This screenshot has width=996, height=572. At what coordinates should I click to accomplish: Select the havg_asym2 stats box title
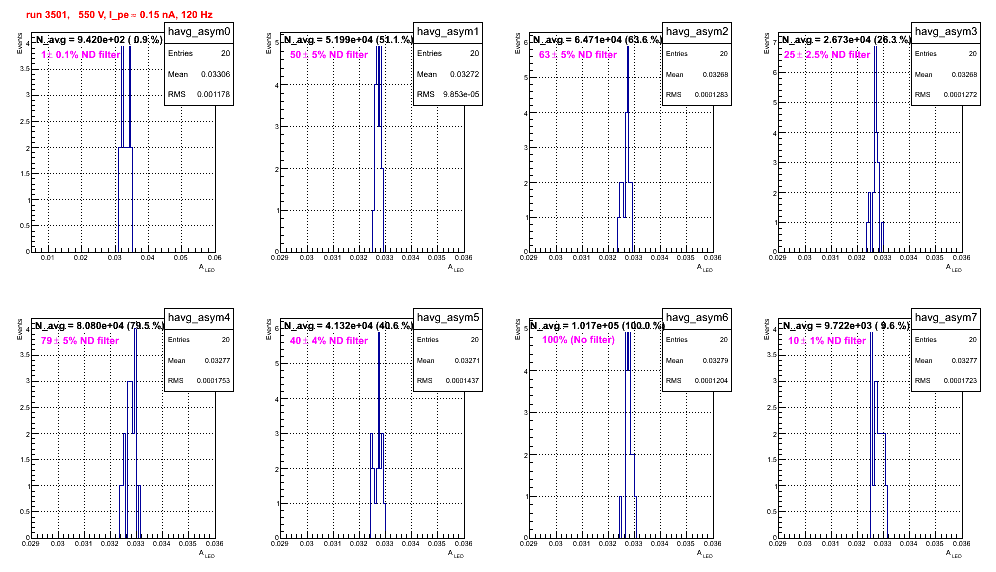tap(697, 32)
